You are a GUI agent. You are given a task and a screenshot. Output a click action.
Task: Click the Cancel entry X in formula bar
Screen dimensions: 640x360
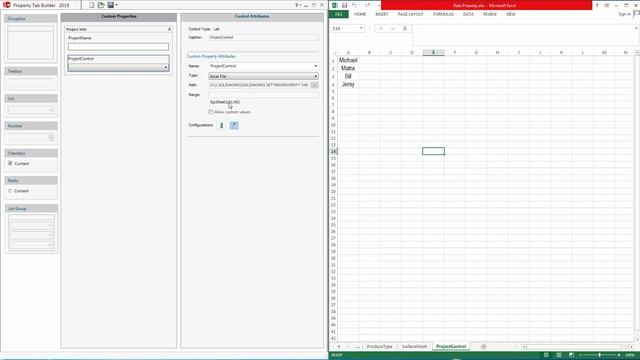[x=380, y=29]
